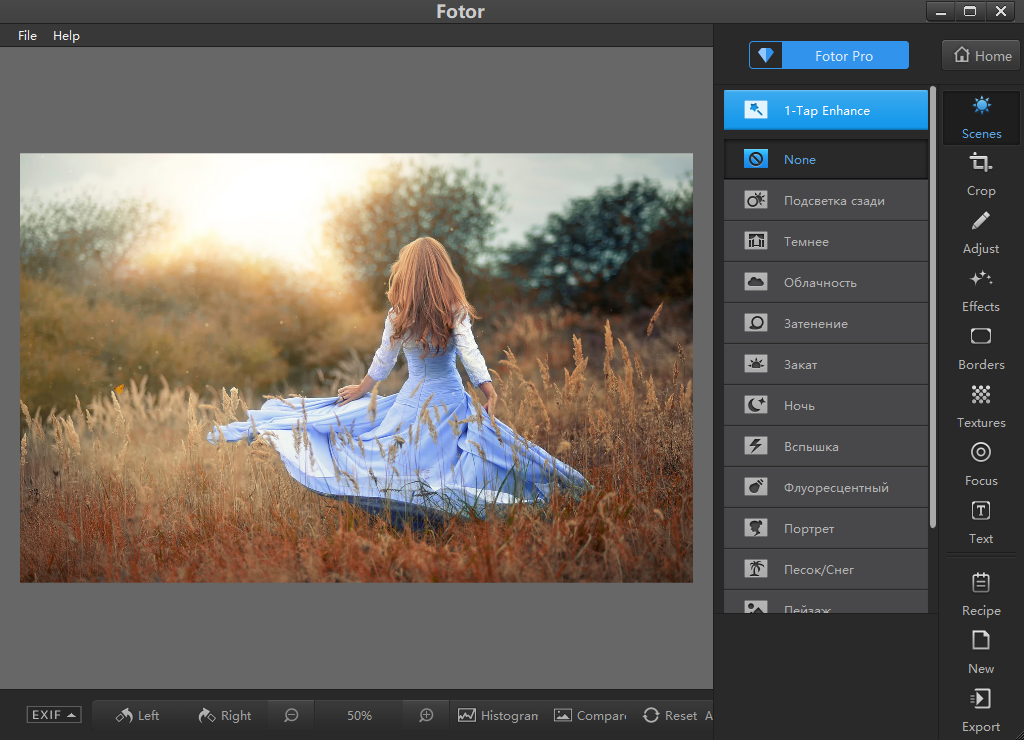Minimize the Fotor window

(941, 11)
